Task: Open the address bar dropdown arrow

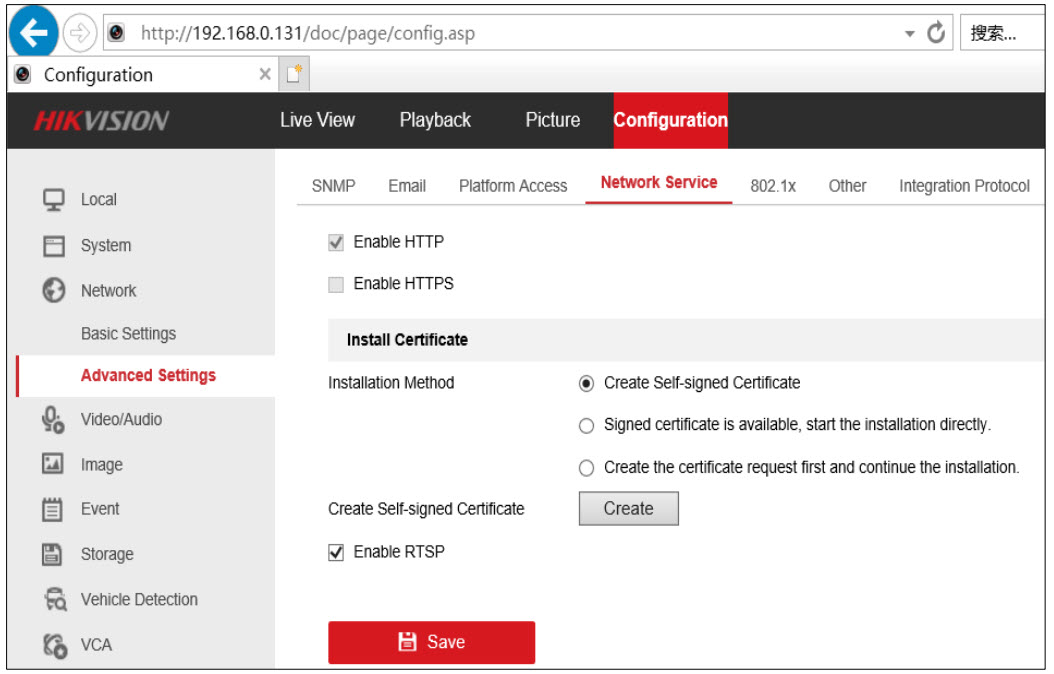Action: 909,34
